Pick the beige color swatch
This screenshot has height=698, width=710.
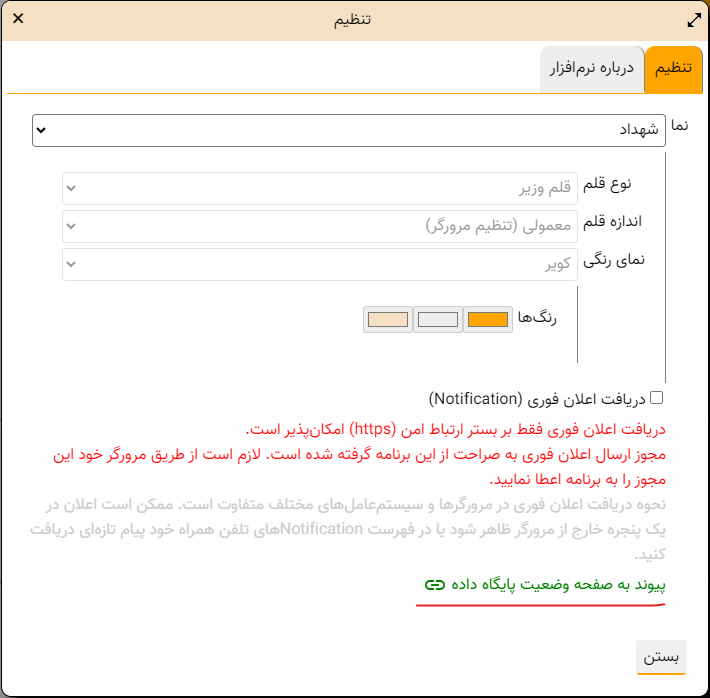[x=388, y=320]
